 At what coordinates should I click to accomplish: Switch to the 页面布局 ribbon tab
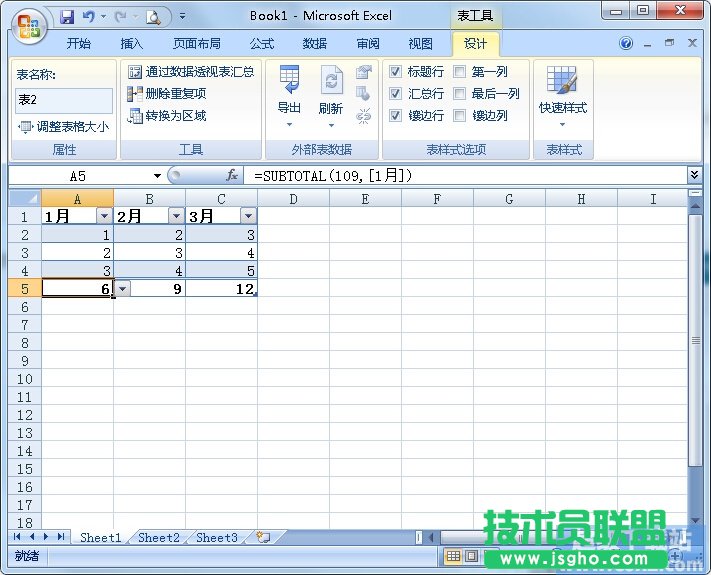[197, 44]
